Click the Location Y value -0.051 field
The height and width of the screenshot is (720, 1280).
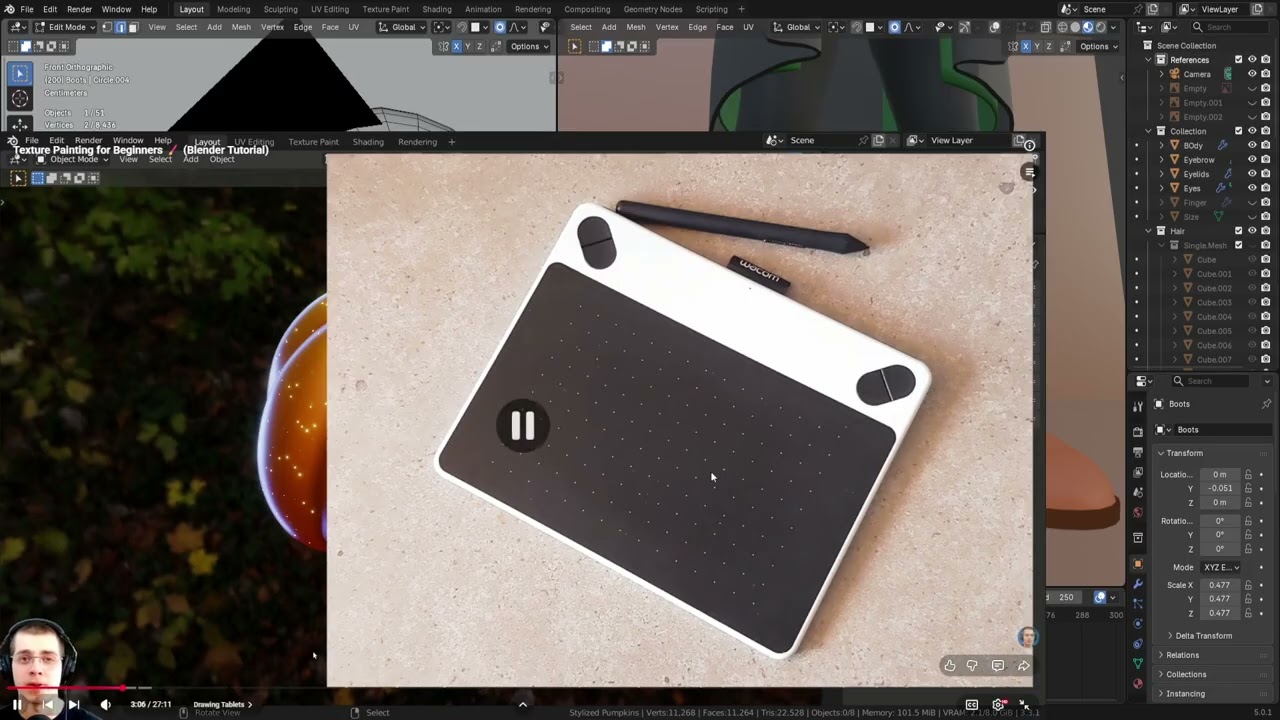(x=1220, y=488)
